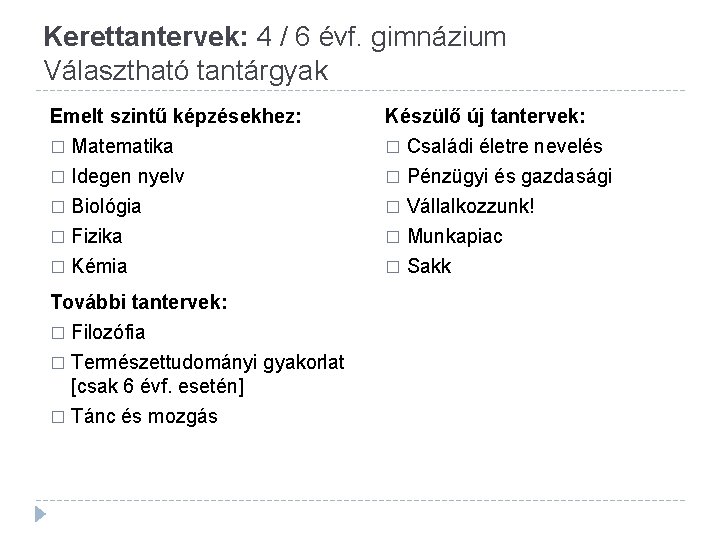Select the Választható tantárgyak subtitle

(x=186, y=71)
